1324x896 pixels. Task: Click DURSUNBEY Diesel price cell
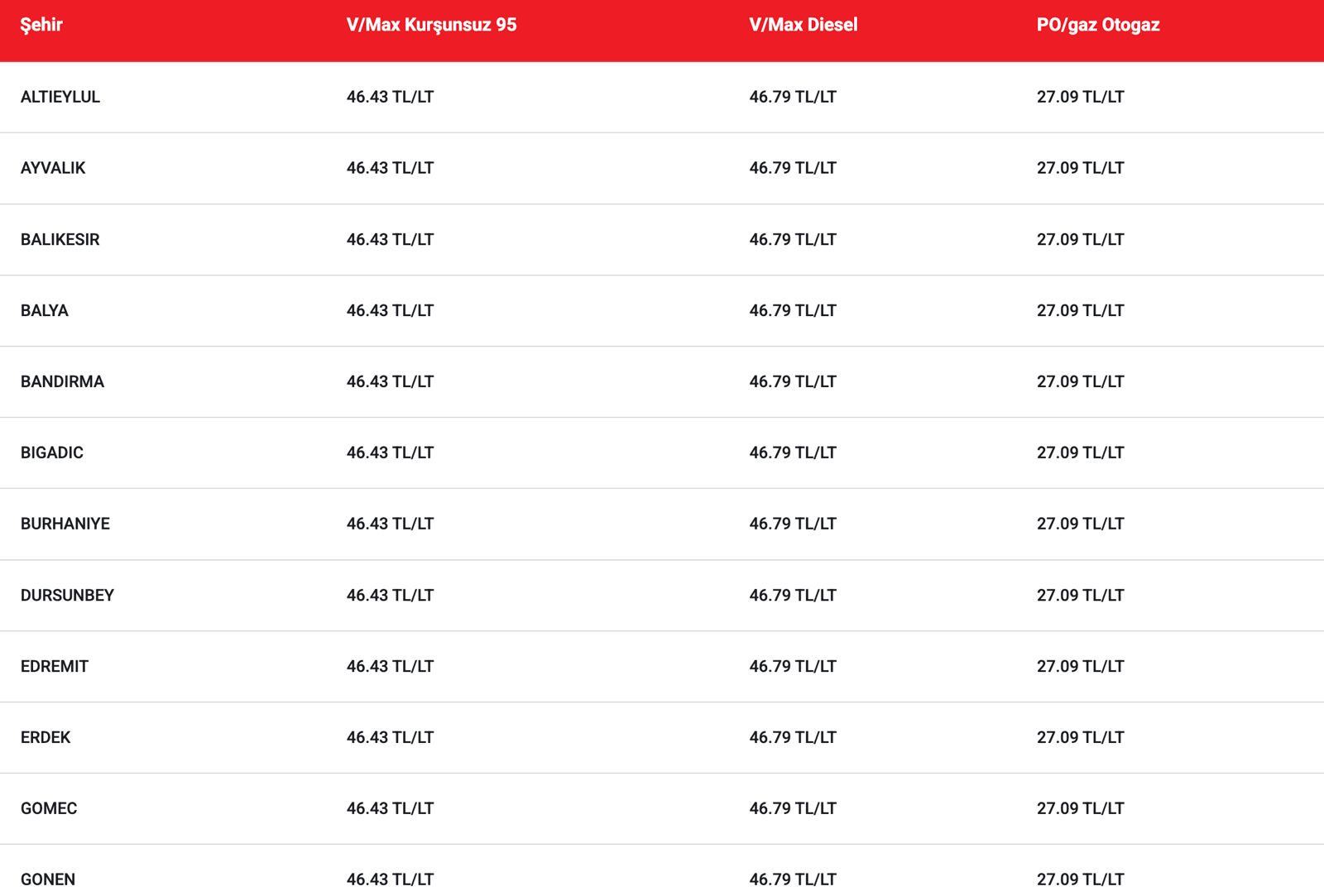point(793,595)
